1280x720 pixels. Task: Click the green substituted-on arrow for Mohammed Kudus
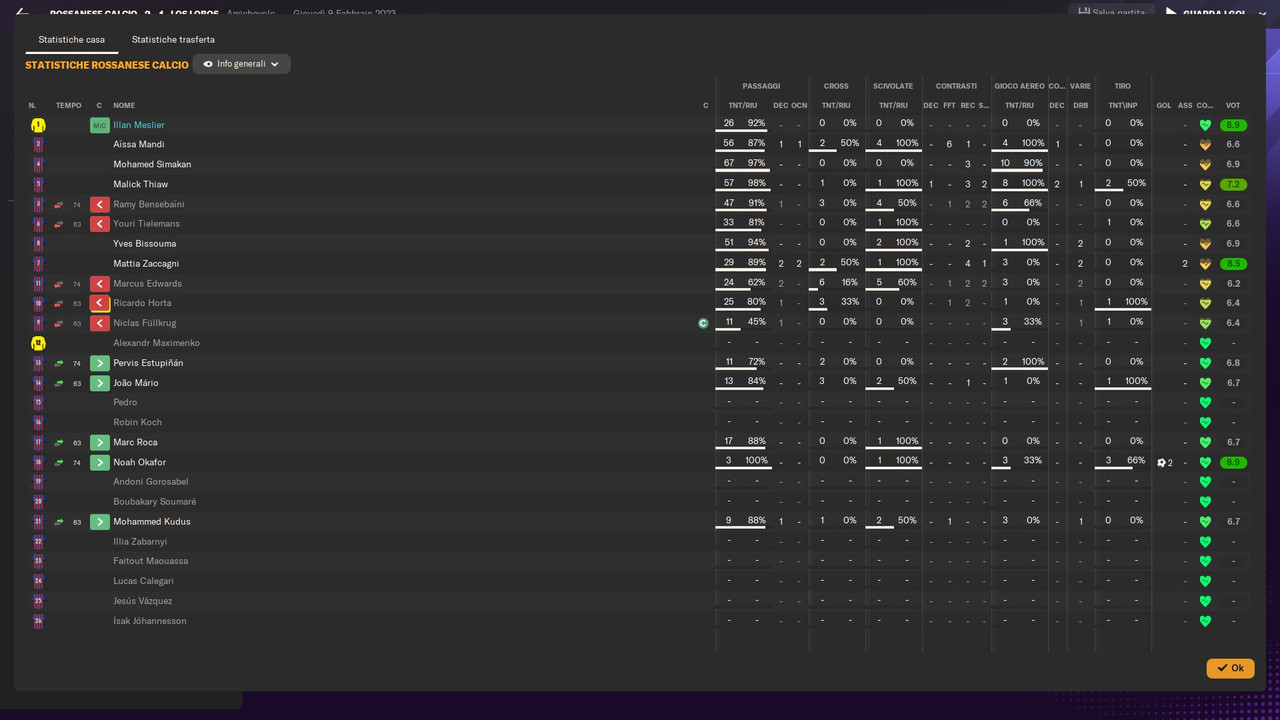99,522
